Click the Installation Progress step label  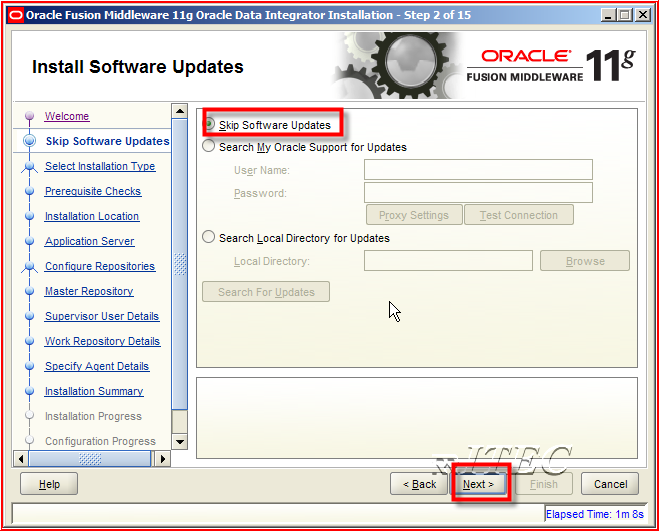(x=93, y=416)
